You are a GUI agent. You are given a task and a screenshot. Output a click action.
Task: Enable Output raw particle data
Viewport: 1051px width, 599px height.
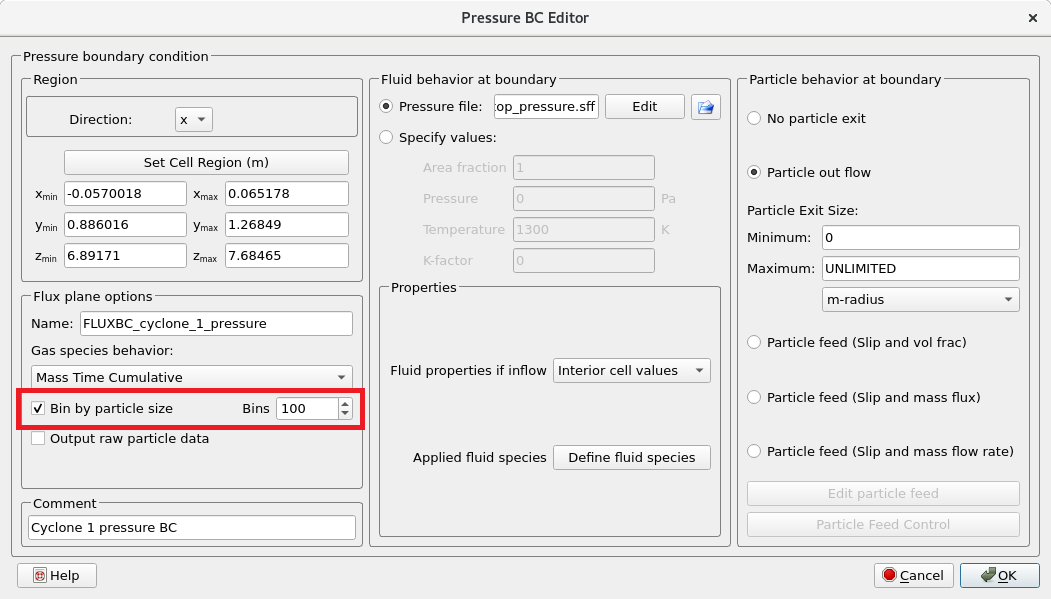[39, 438]
